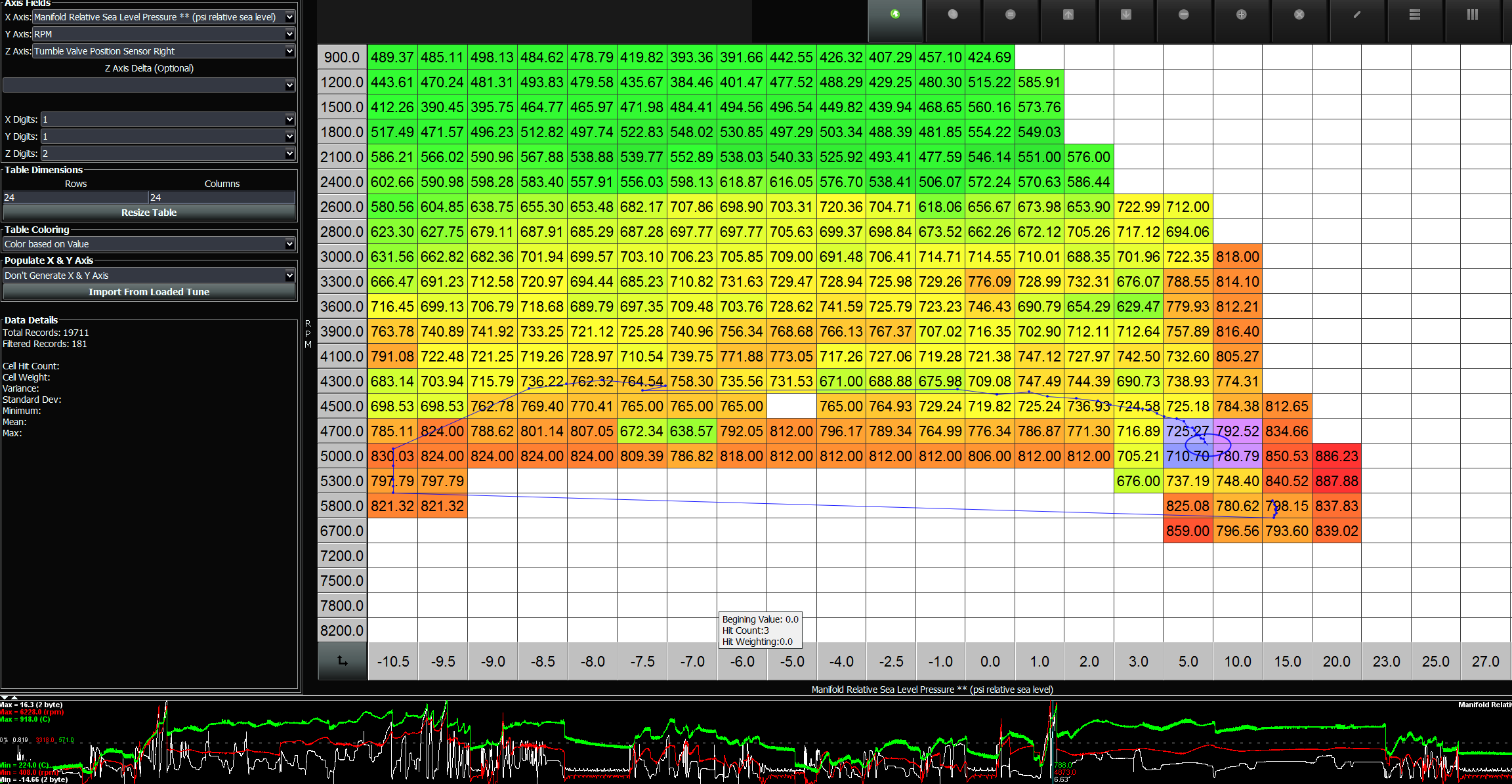Click the down-arrow decrement toolbar icon
This screenshot has width=1512, height=784.
(x=1126, y=14)
